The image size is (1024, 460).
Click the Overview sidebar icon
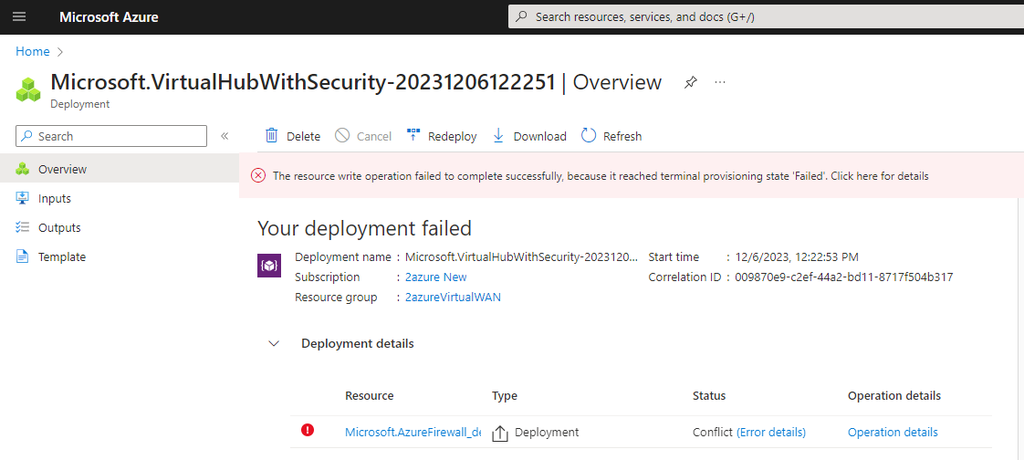coord(22,169)
